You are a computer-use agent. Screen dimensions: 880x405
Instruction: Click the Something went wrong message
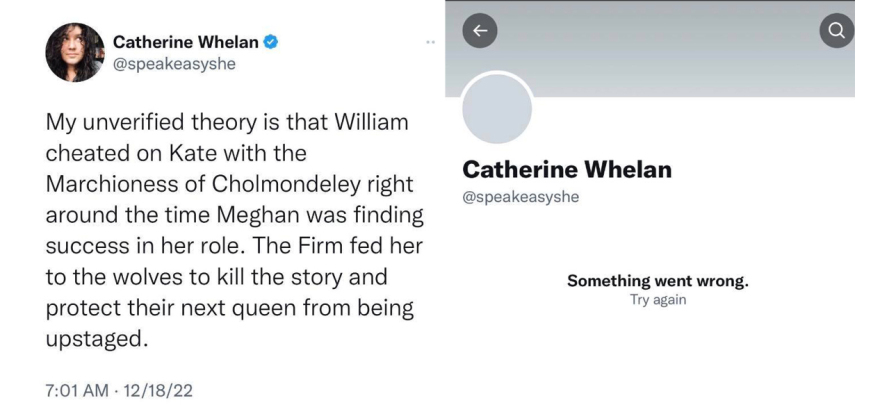point(657,281)
